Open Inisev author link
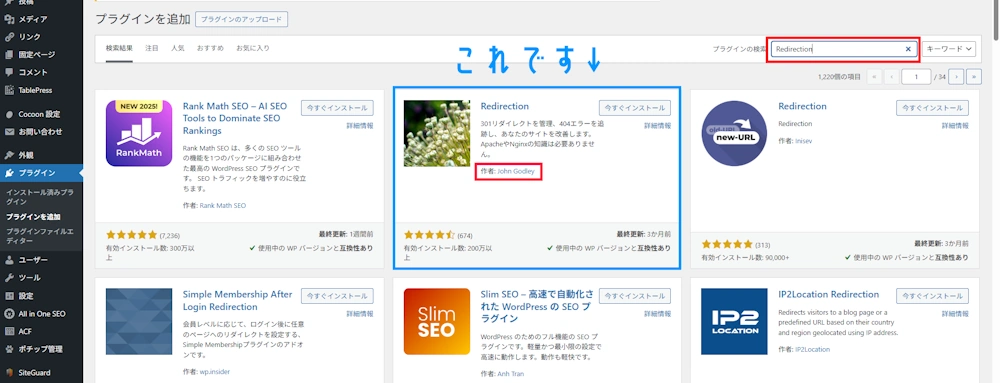 click(x=804, y=140)
